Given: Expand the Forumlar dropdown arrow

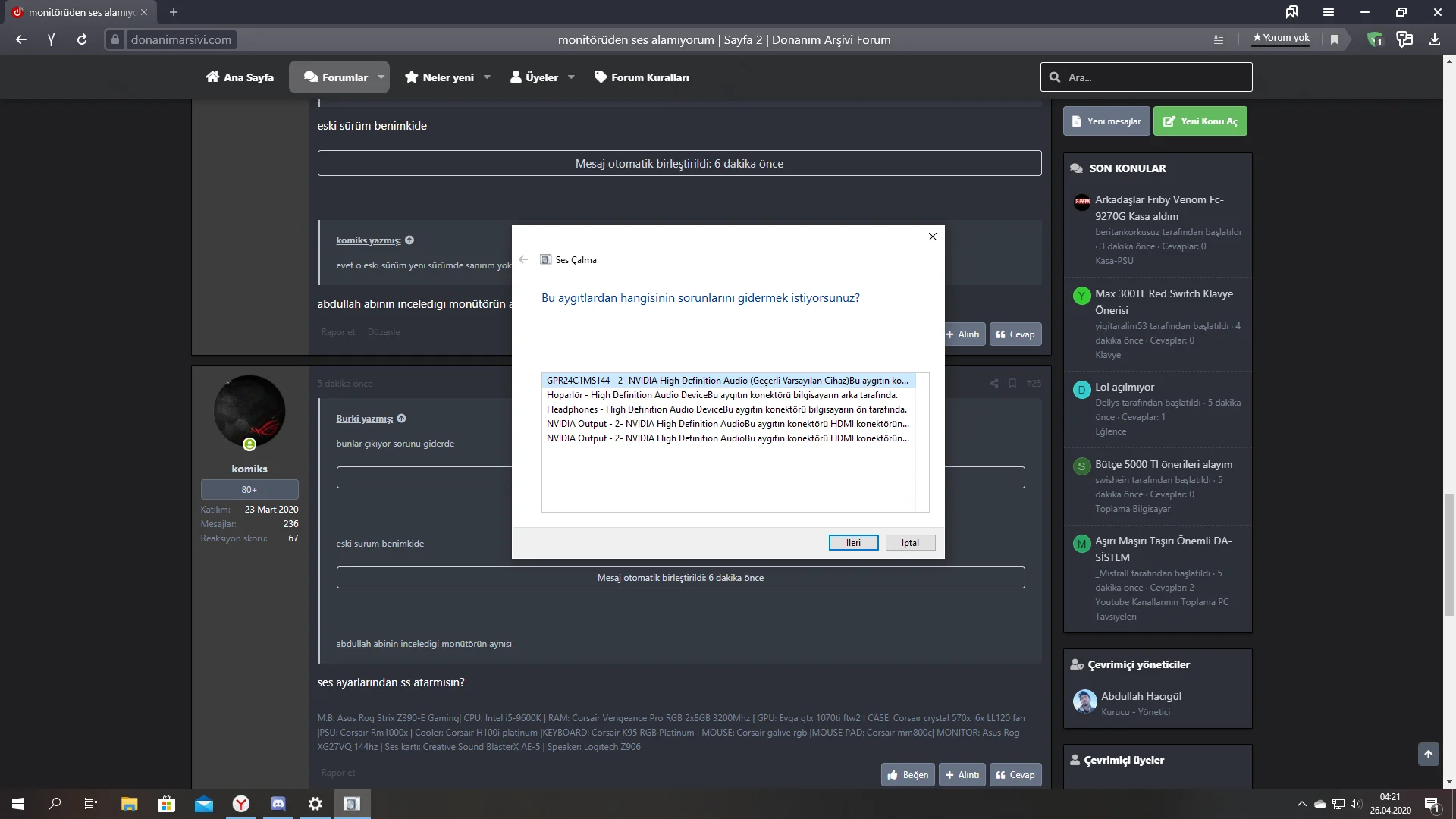Looking at the screenshot, I should (381, 77).
